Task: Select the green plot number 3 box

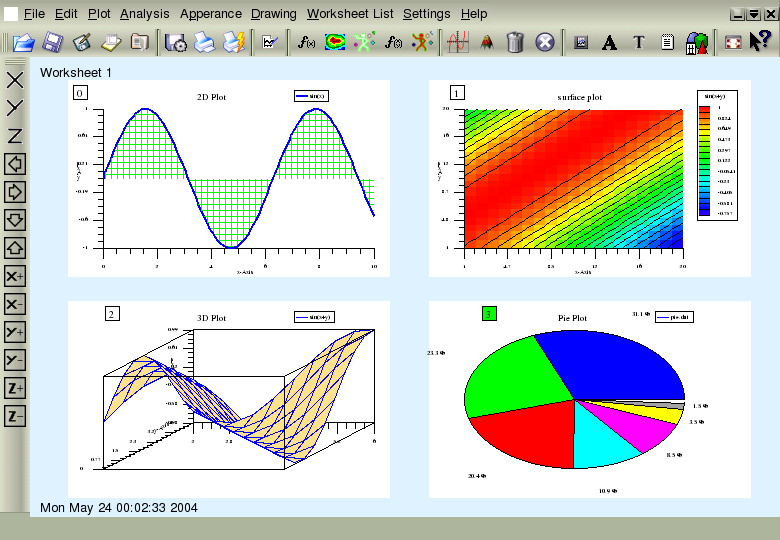Action: tap(489, 314)
